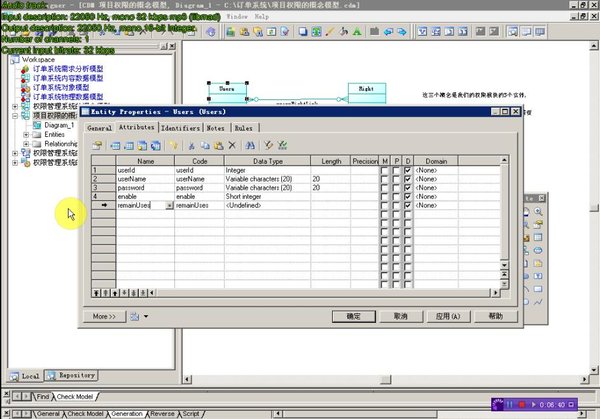Click the Add a Row toolbar icon
The width and height of the screenshot is (600, 419).
click(x=129, y=145)
